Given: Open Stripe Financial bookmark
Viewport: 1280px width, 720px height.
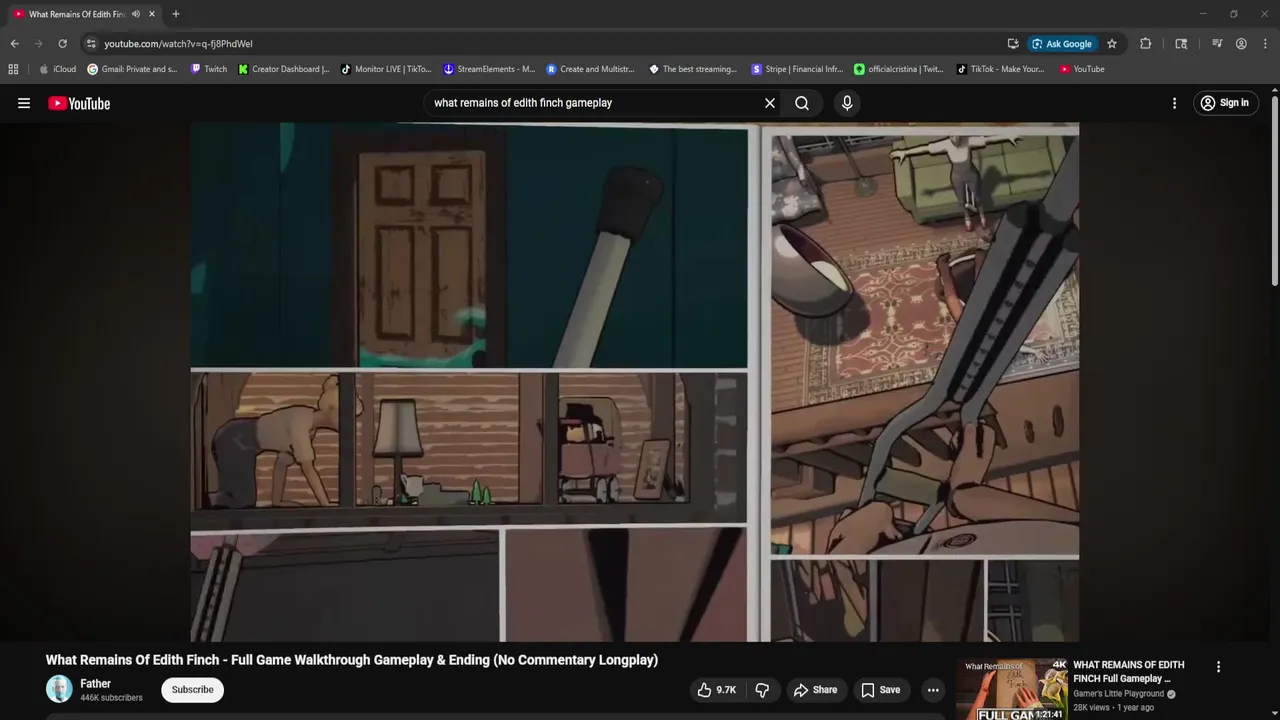Looking at the screenshot, I should [797, 69].
